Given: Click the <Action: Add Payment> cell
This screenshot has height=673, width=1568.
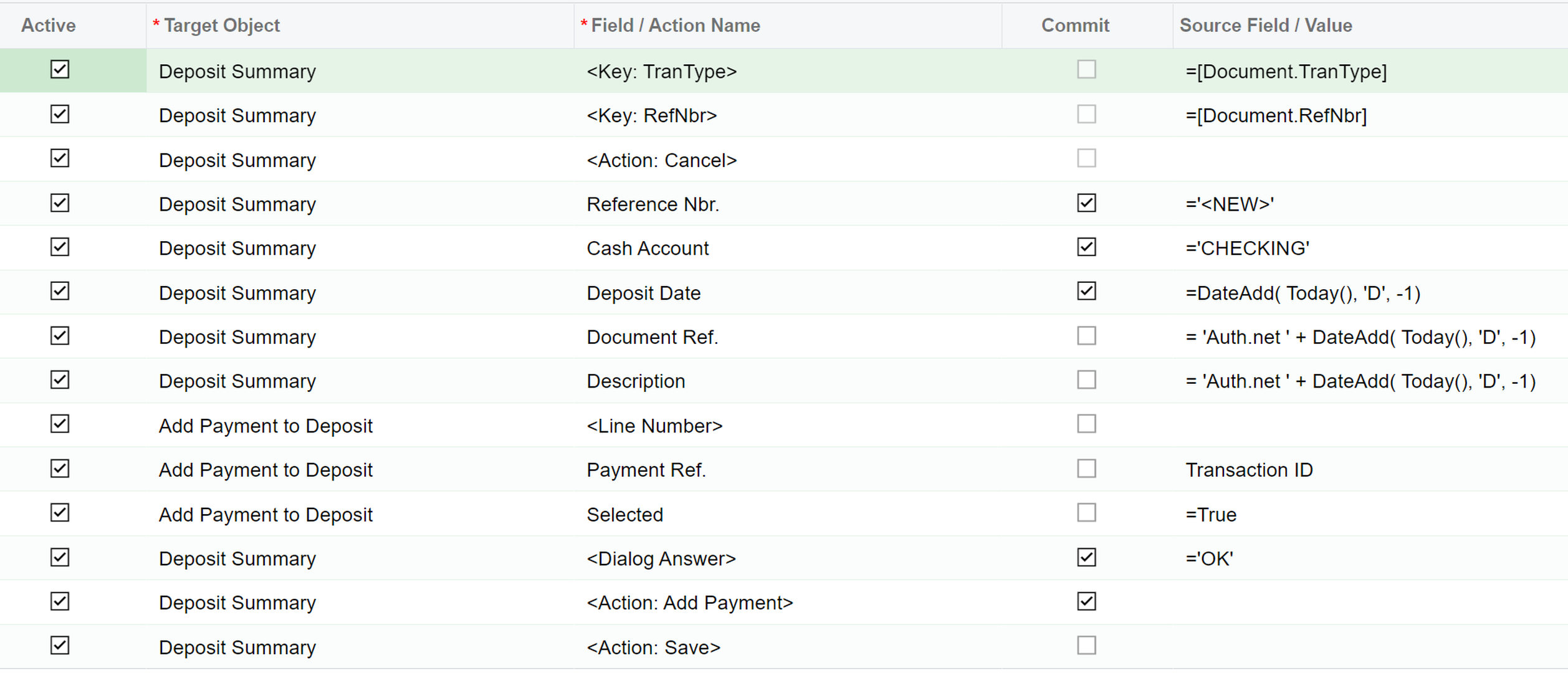Looking at the screenshot, I should click(689, 603).
